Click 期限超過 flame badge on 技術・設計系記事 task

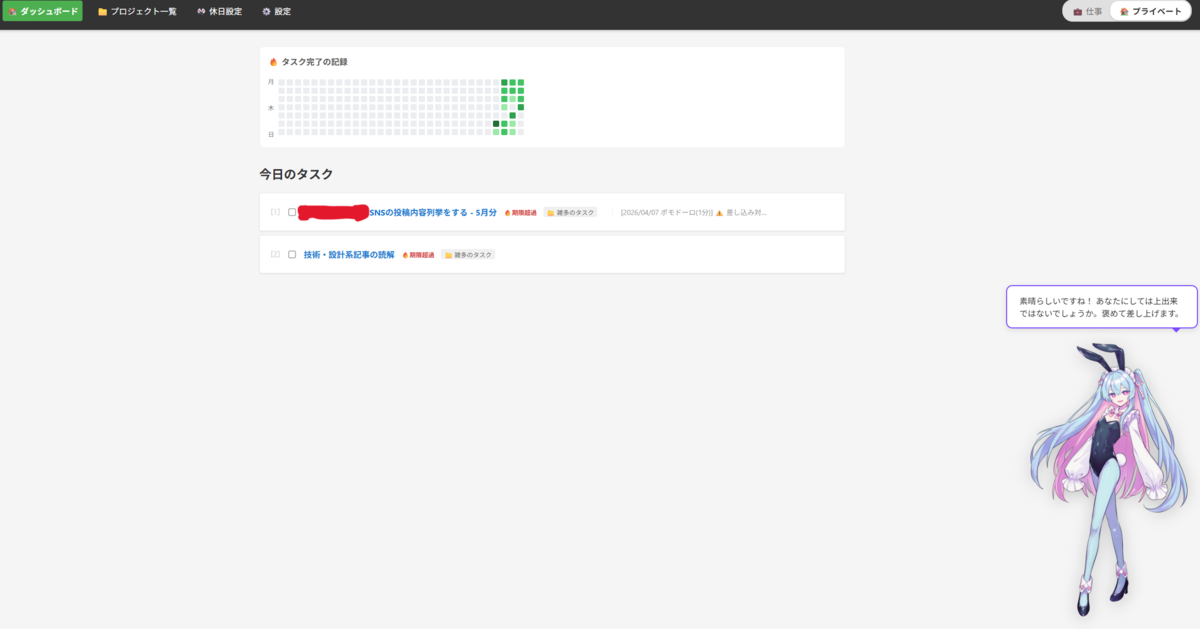419,254
